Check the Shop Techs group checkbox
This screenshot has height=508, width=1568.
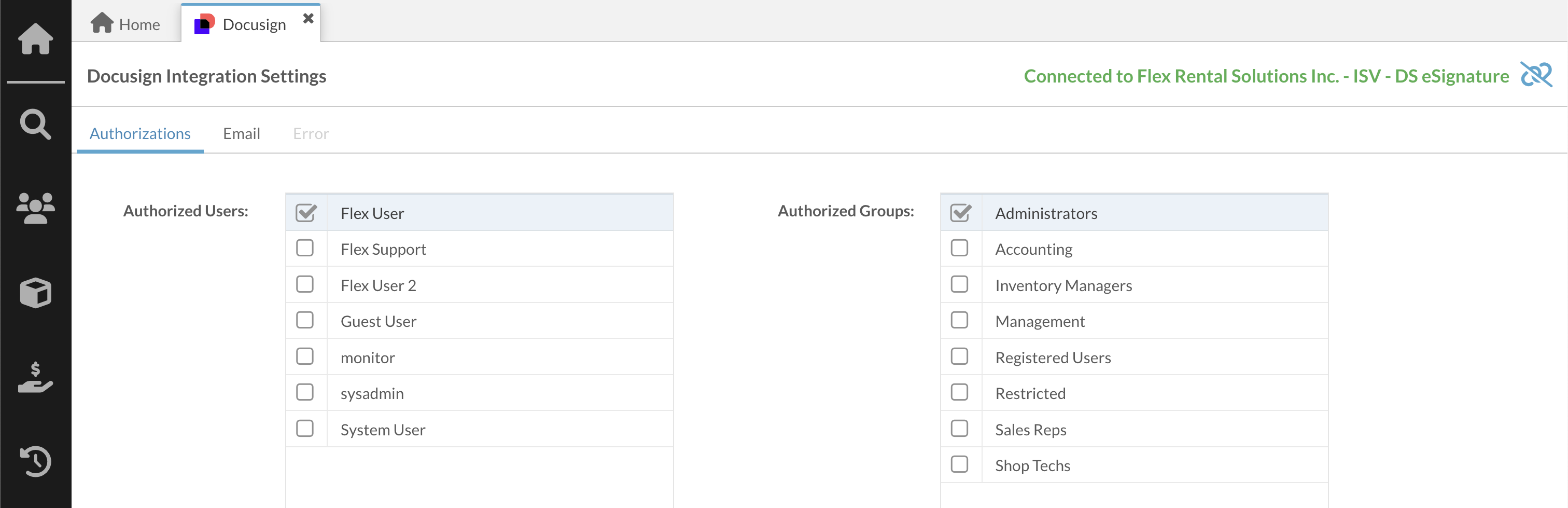coord(959,465)
